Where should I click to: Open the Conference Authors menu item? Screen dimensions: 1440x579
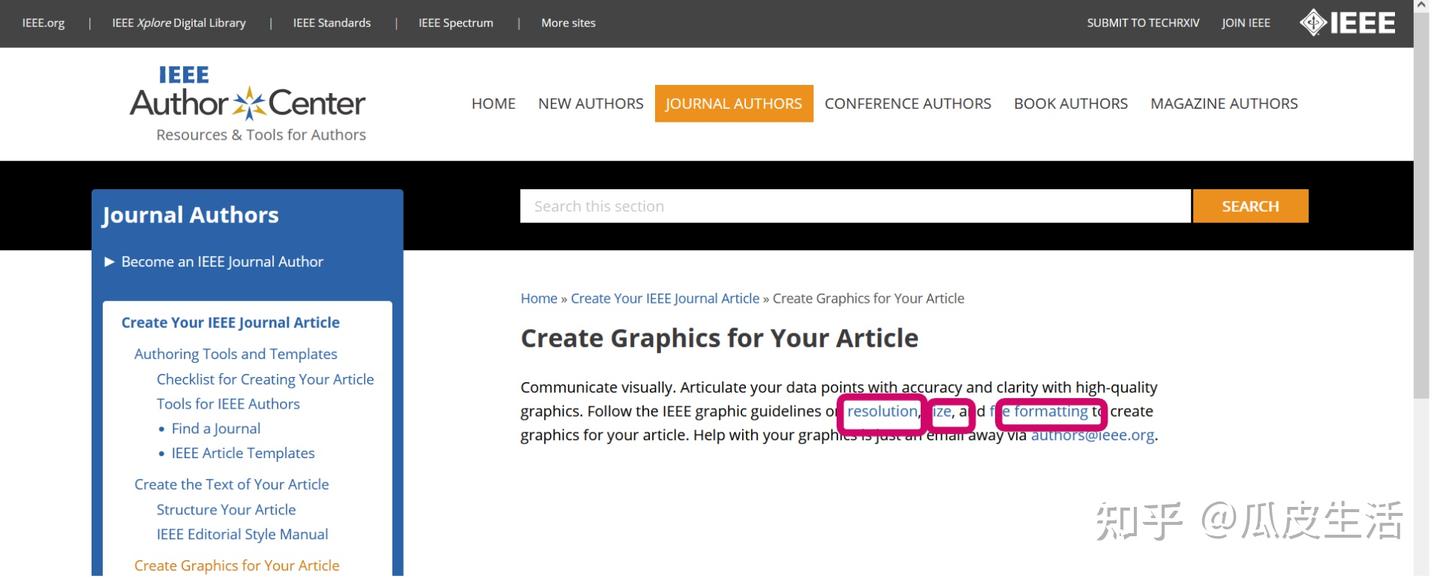pos(907,104)
